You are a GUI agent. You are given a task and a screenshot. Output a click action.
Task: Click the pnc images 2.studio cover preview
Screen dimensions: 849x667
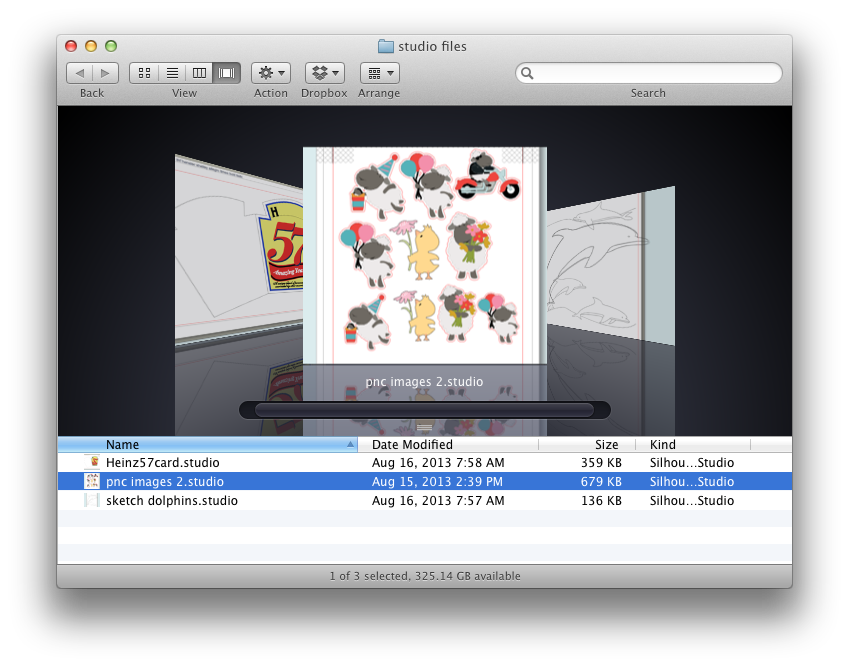pyautogui.click(x=424, y=255)
